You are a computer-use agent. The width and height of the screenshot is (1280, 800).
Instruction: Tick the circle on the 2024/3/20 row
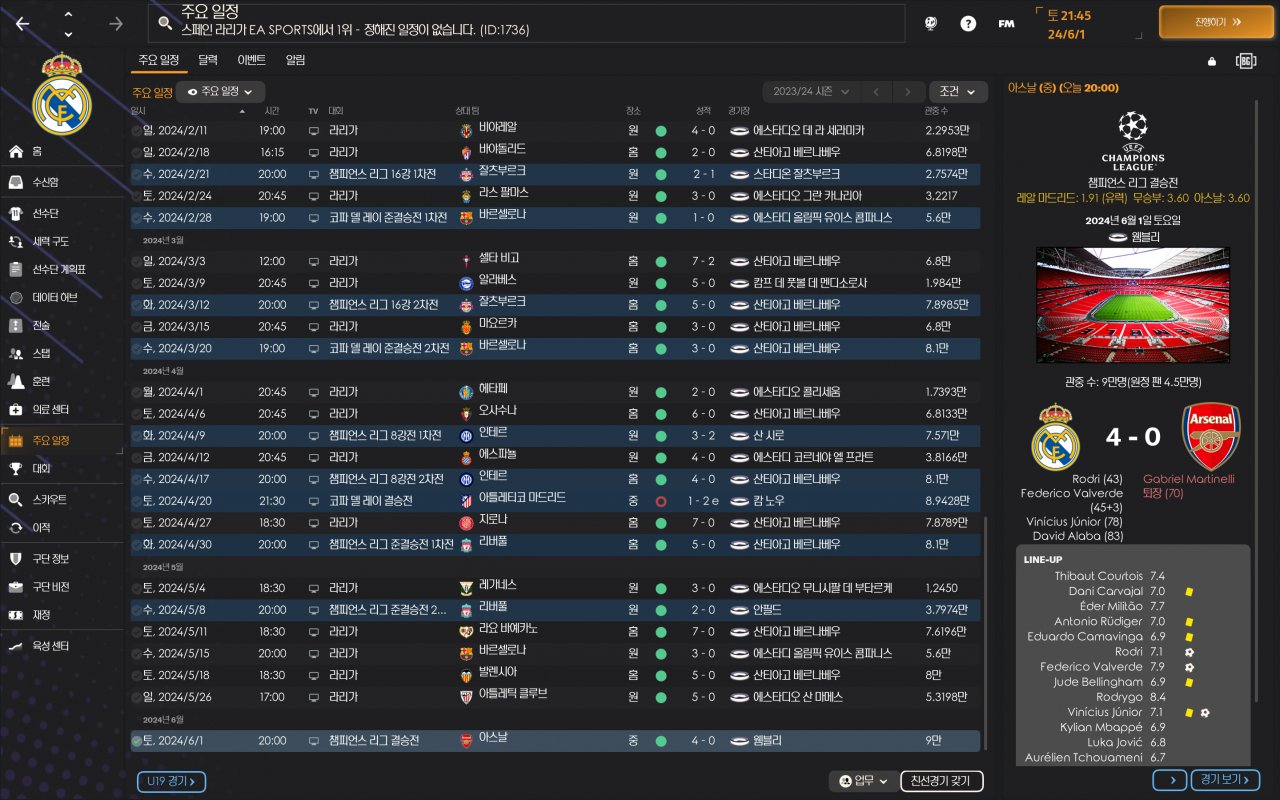click(x=137, y=348)
